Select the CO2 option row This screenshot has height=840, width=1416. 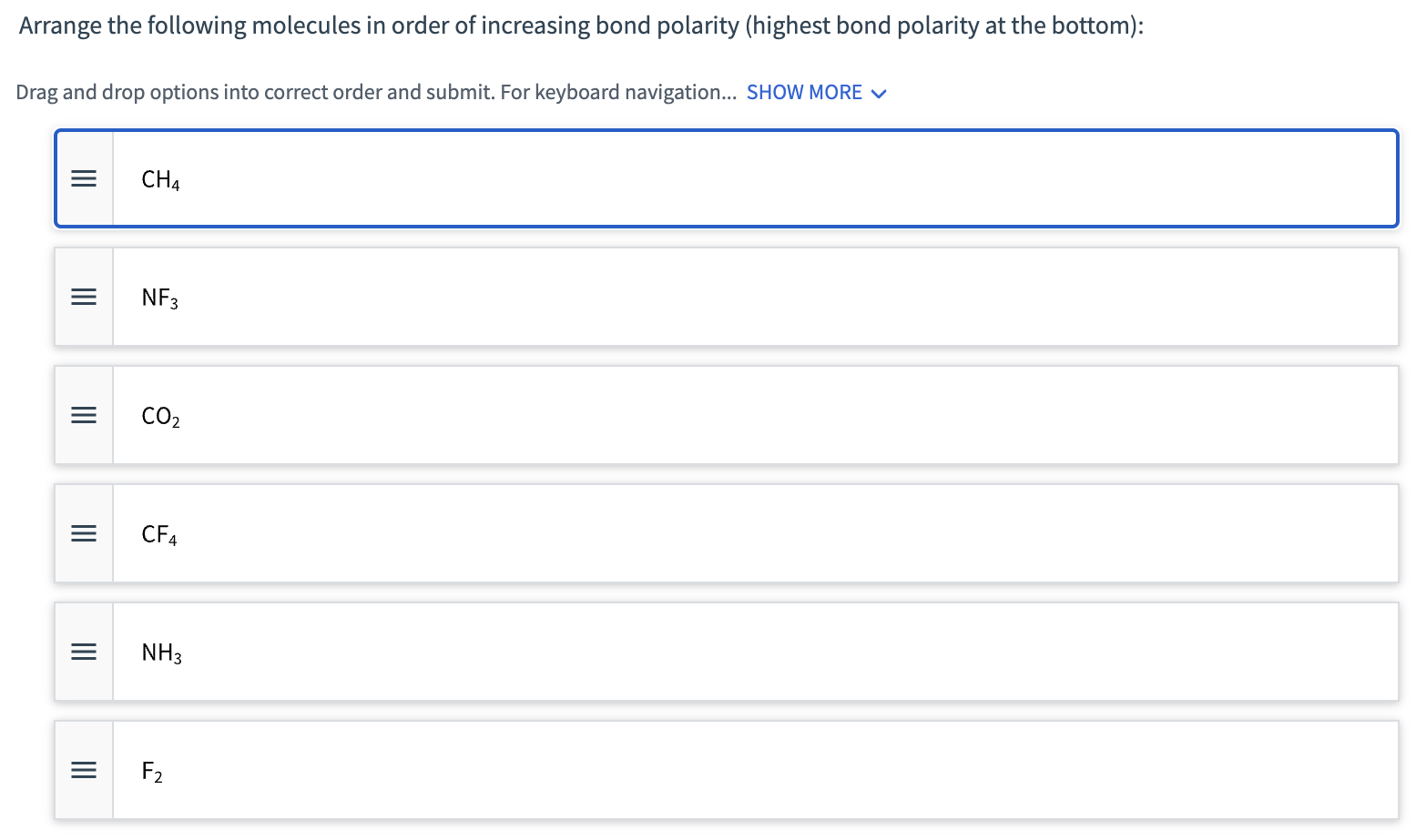click(x=637, y=415)
